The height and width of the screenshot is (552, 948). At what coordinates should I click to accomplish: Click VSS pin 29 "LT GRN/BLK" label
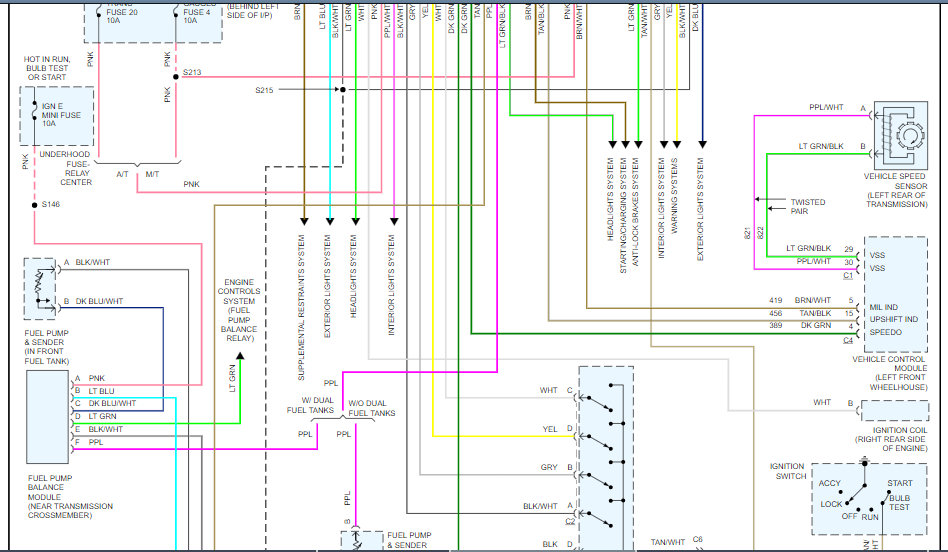[820, 248]
